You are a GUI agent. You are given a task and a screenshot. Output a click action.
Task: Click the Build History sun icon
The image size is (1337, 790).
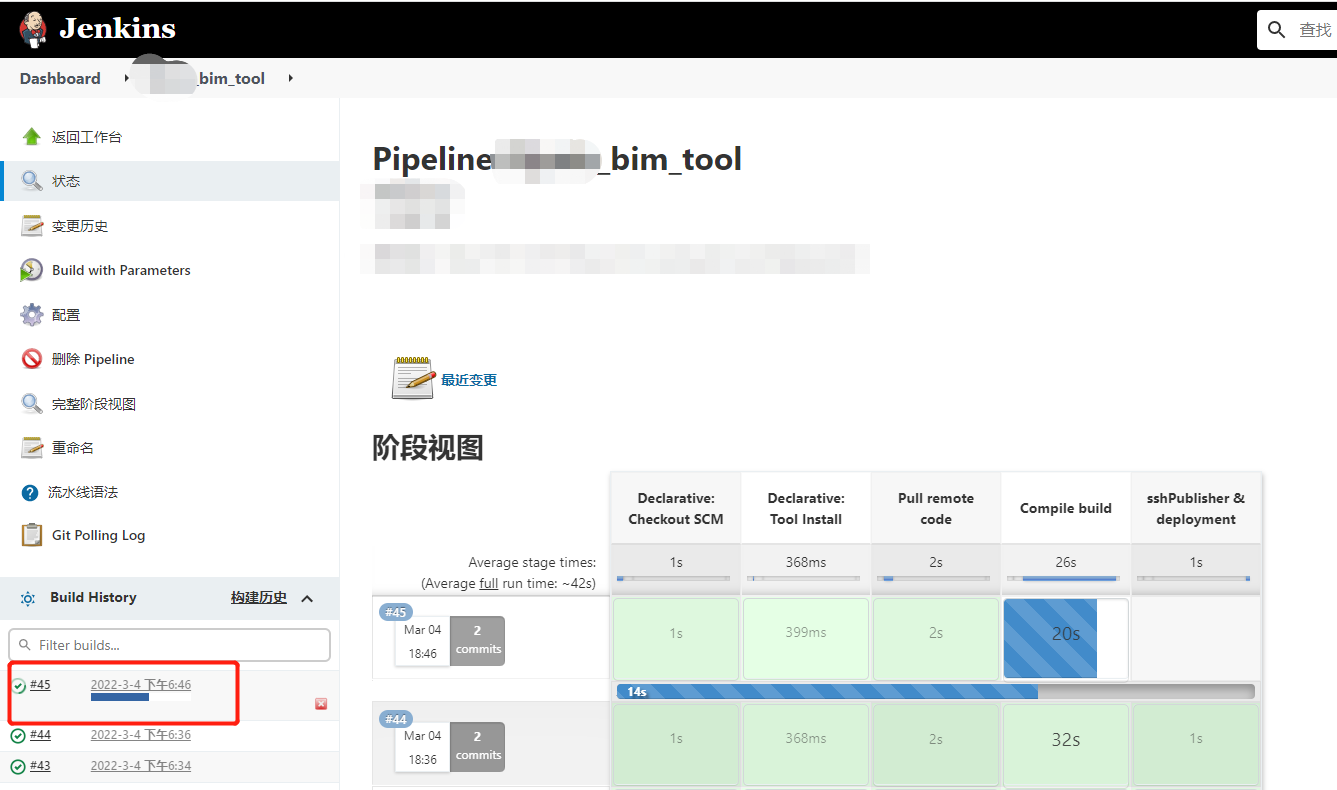[x=28, y=598]
